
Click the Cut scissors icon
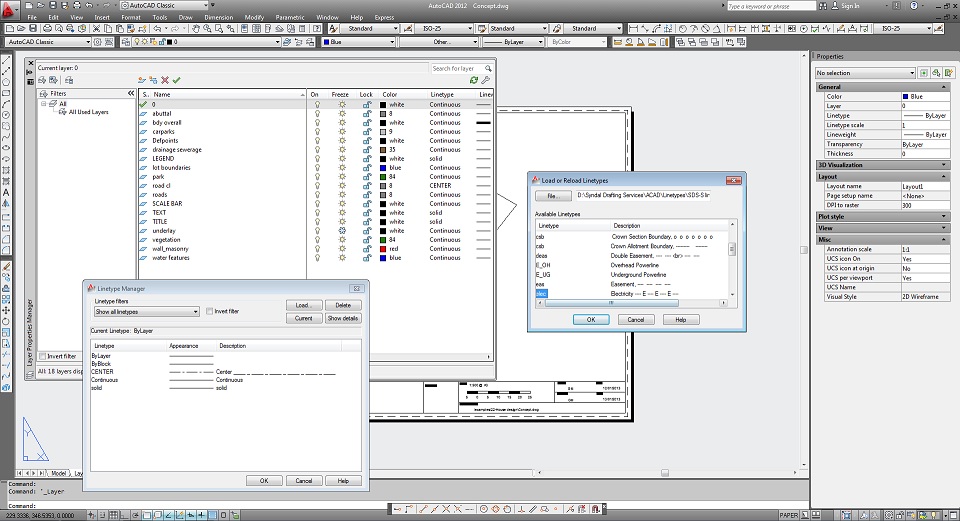97,28
